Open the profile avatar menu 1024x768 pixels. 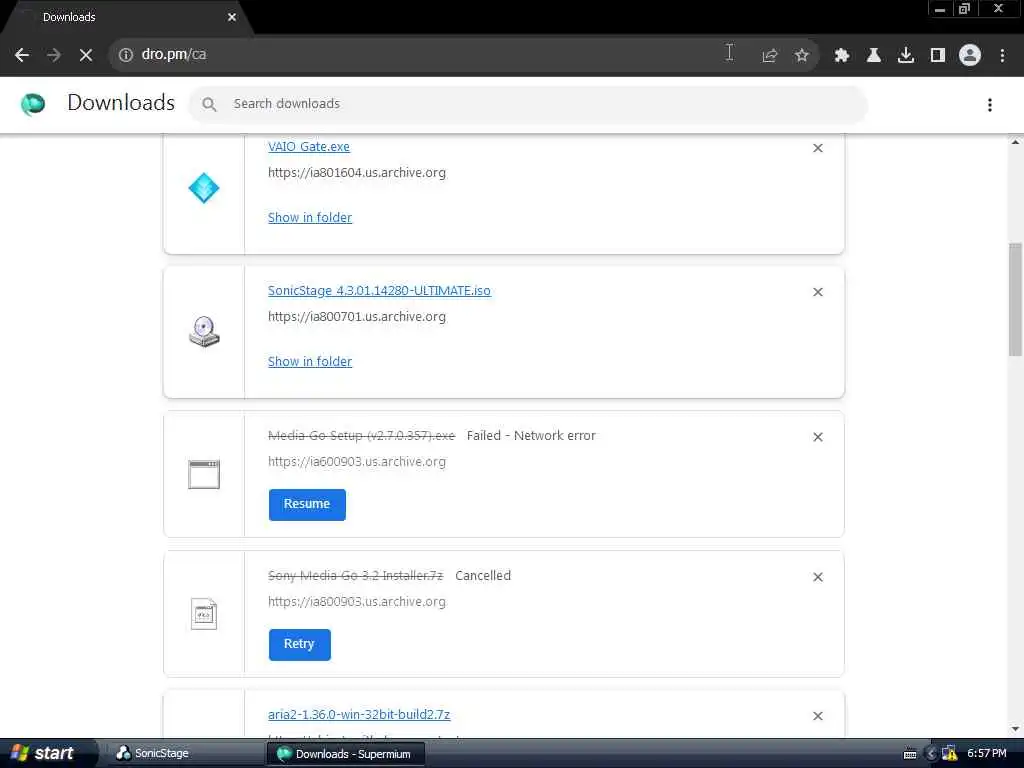(970, 56)
